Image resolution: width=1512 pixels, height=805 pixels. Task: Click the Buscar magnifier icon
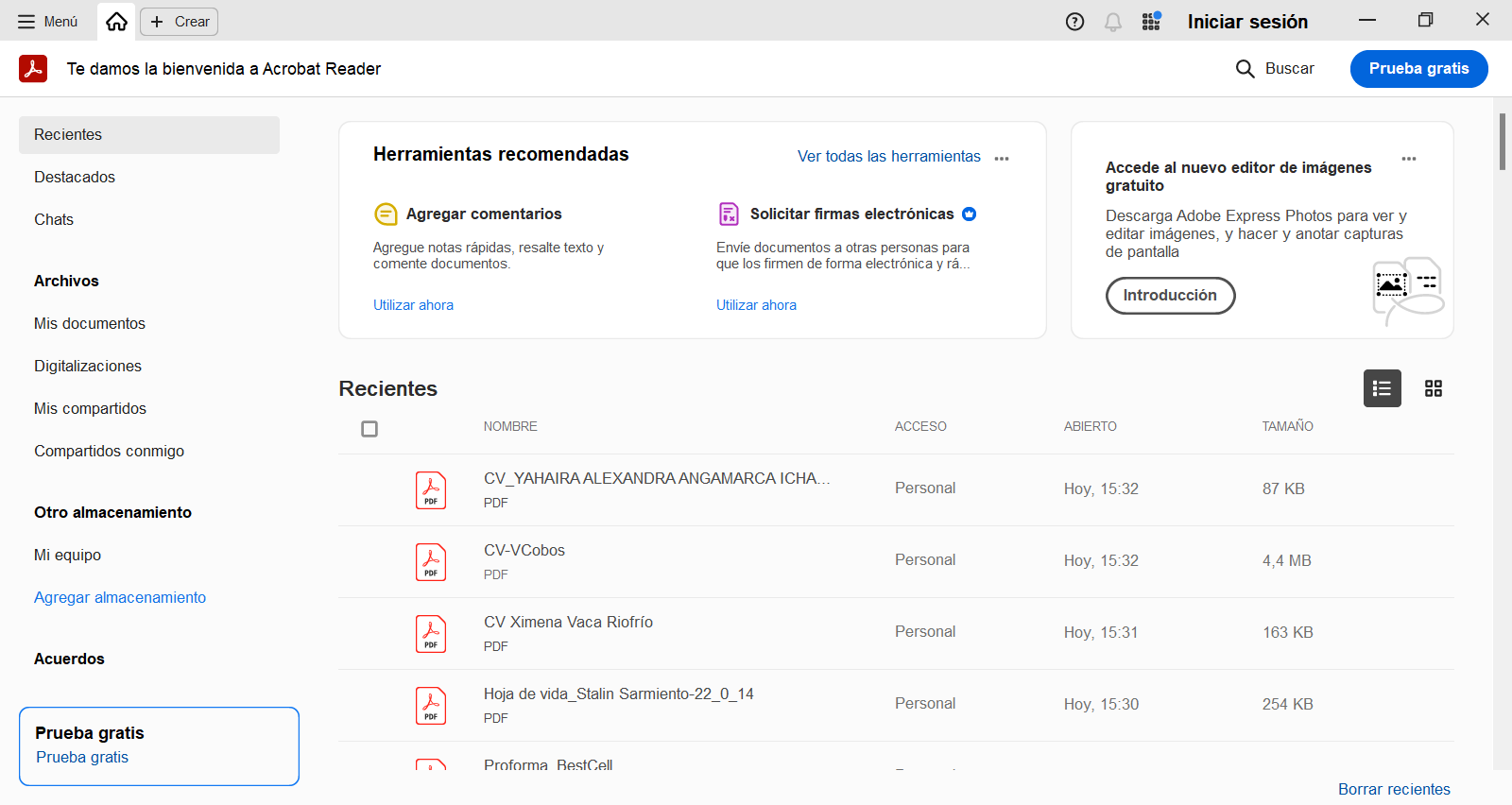tap(1246, 69)
